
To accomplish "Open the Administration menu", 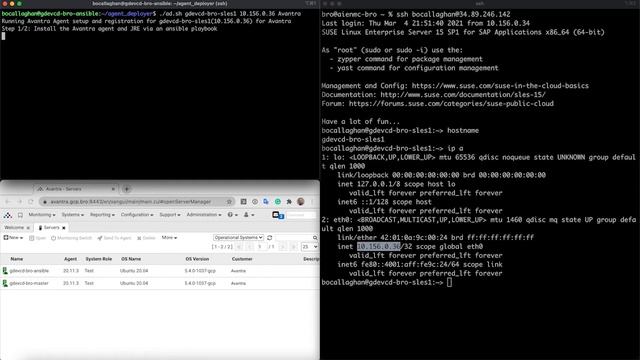I will tap(204, 215).
